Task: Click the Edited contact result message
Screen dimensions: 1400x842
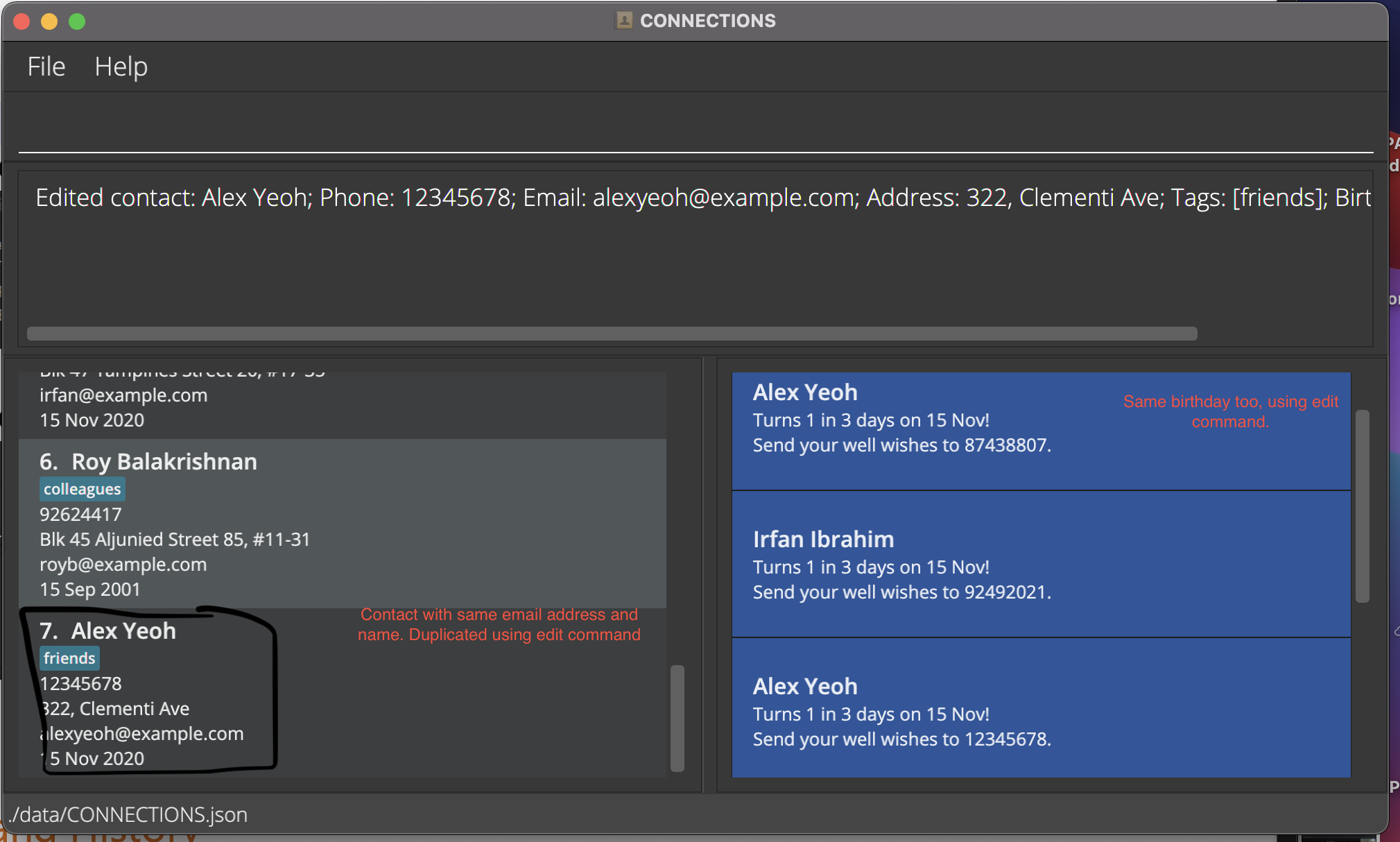Action: click(x=702, y=198)
